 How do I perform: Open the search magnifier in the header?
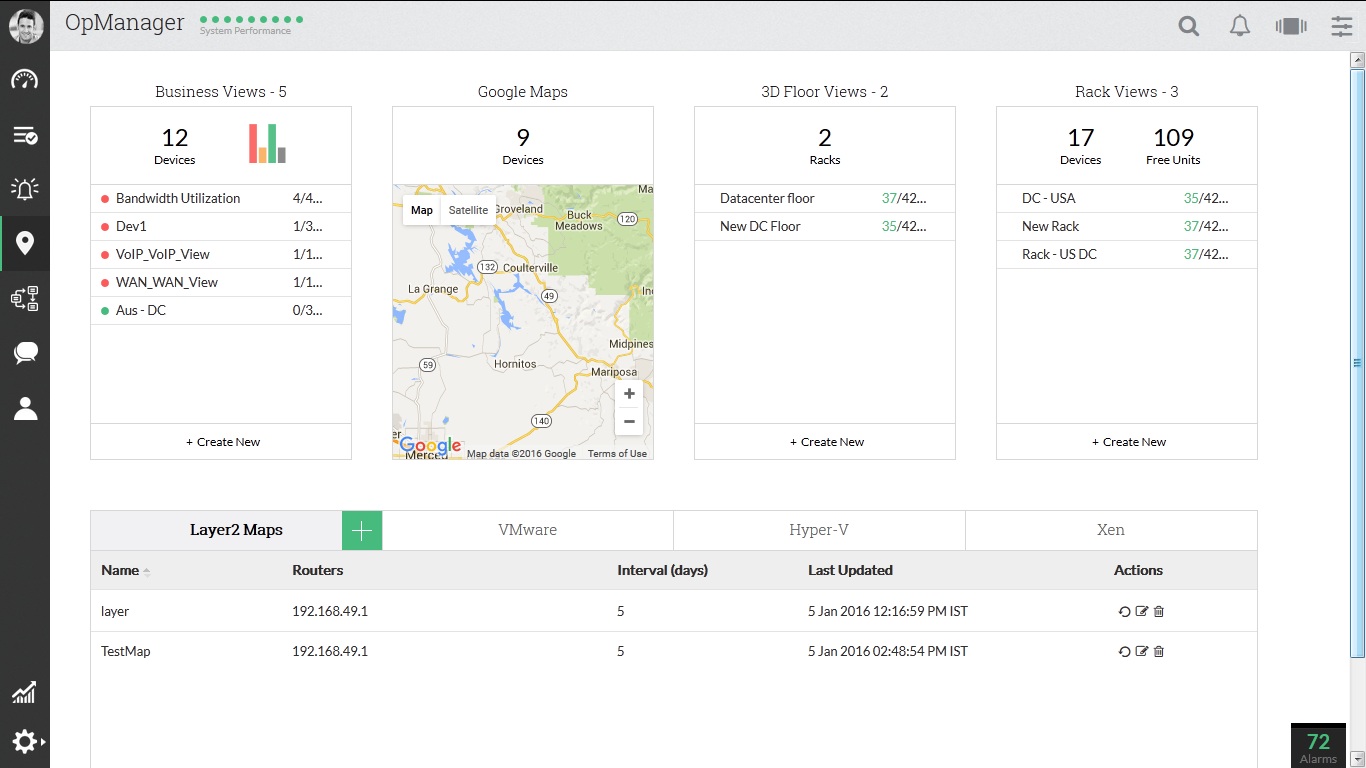pyautogui.click(x=1188, y=26)
